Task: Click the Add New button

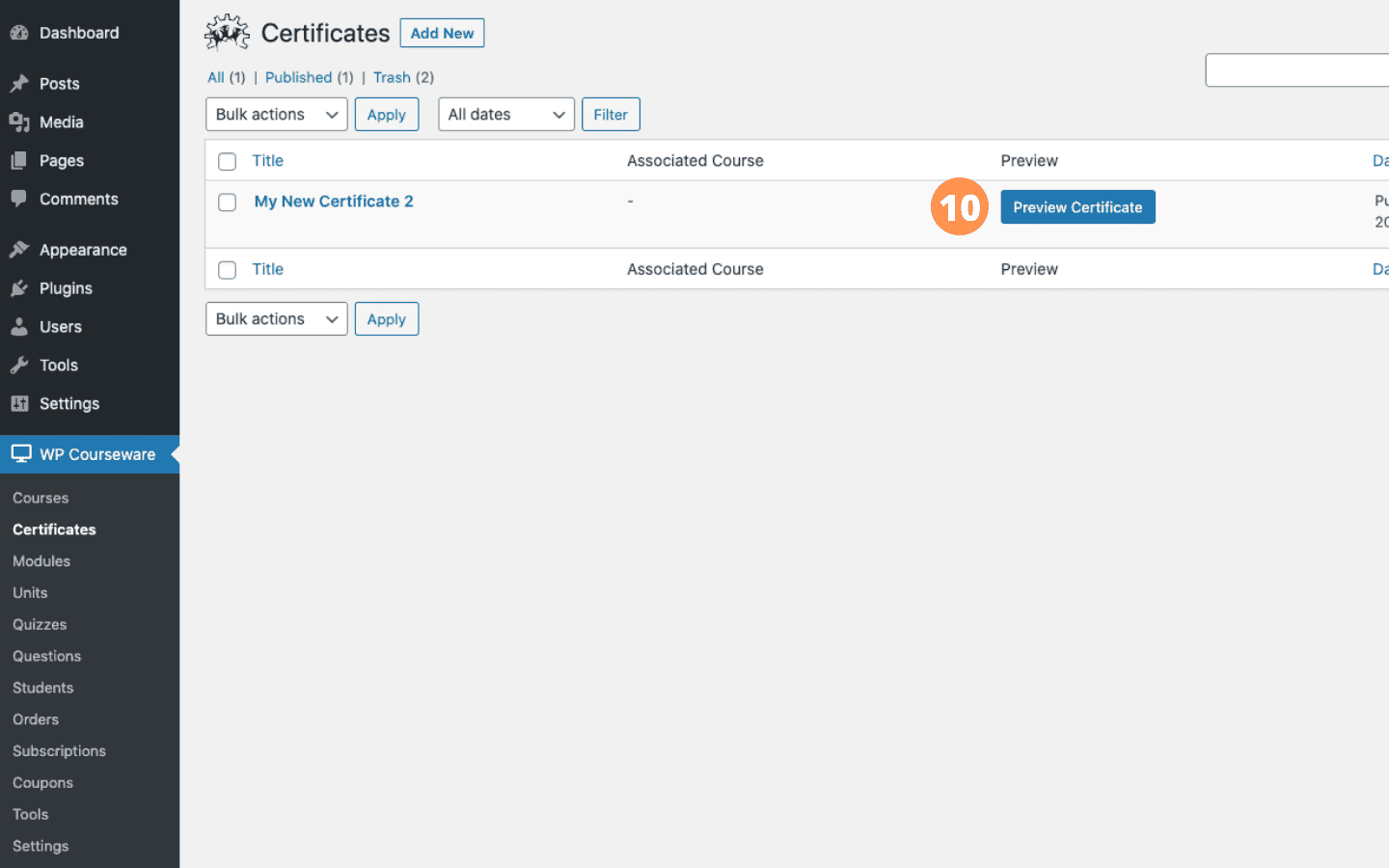Action: click(442, 33)
